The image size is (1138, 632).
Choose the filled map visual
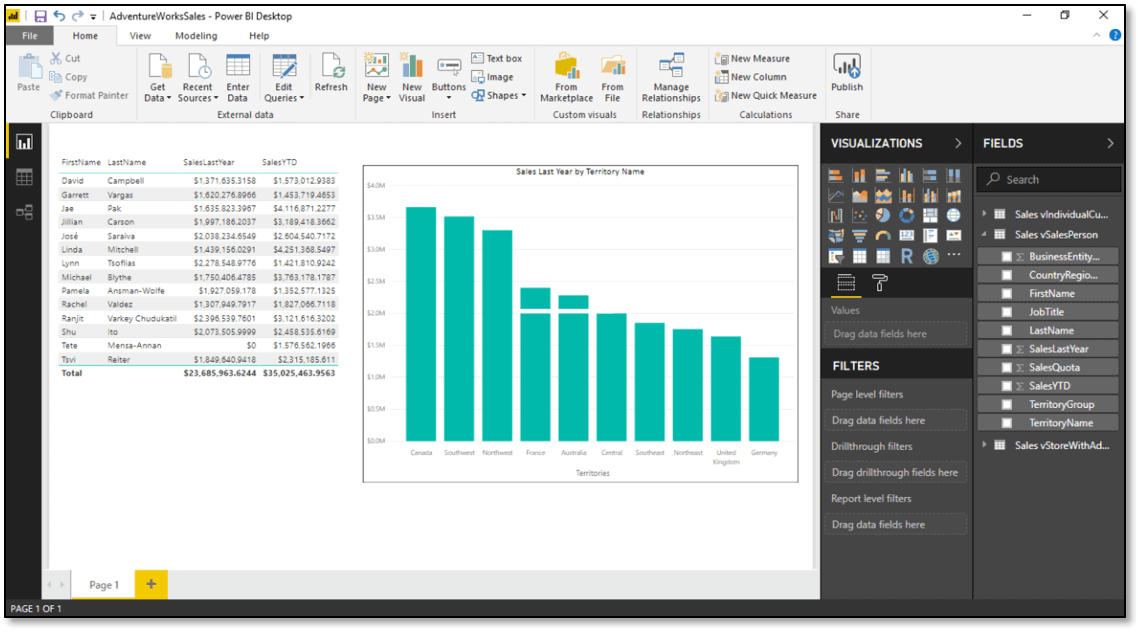pyautogui.click(x=835, y=236)
